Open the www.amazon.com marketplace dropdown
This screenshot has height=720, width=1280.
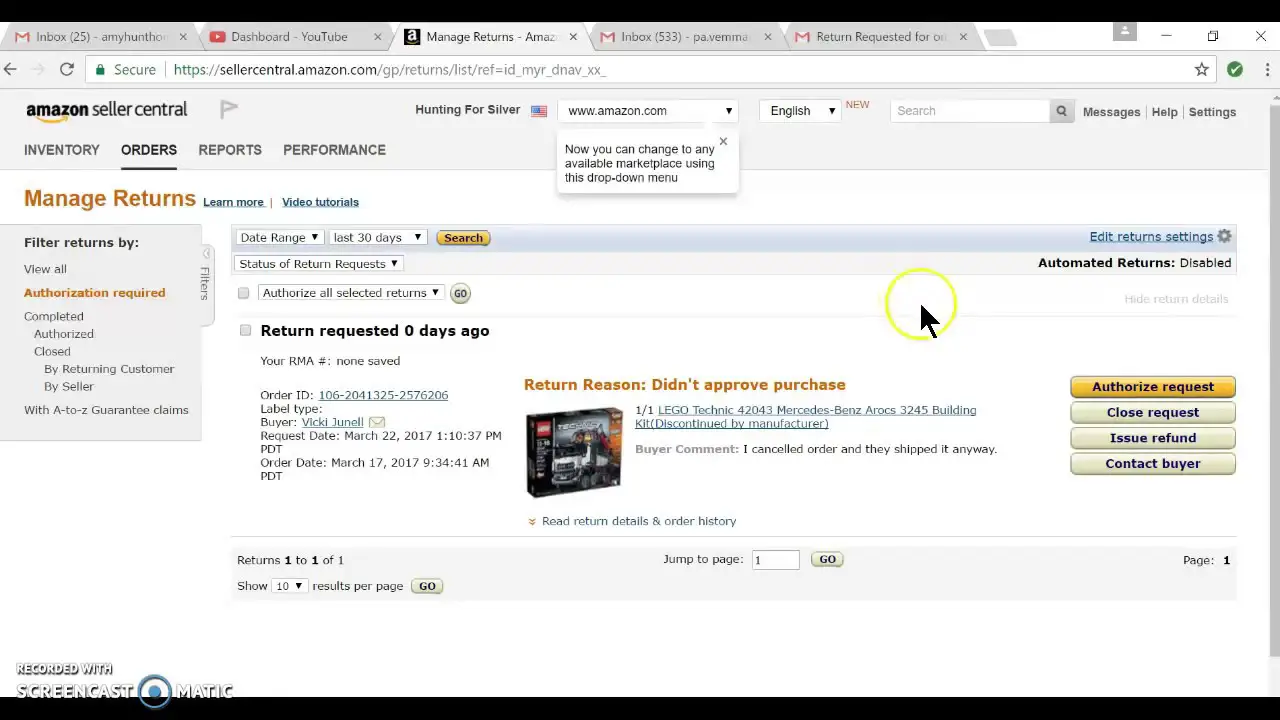[x=649, y=111]
